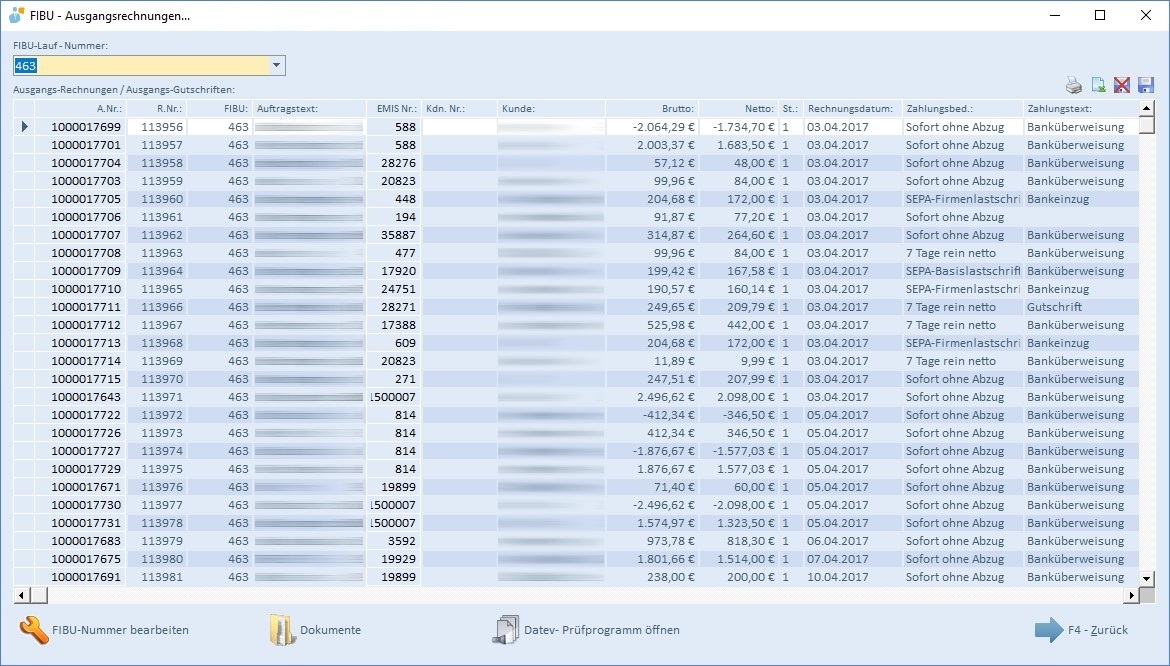Click the horizontal scrollbar thumb
This screenshot has height=666, width=1170.
(38, 595)
